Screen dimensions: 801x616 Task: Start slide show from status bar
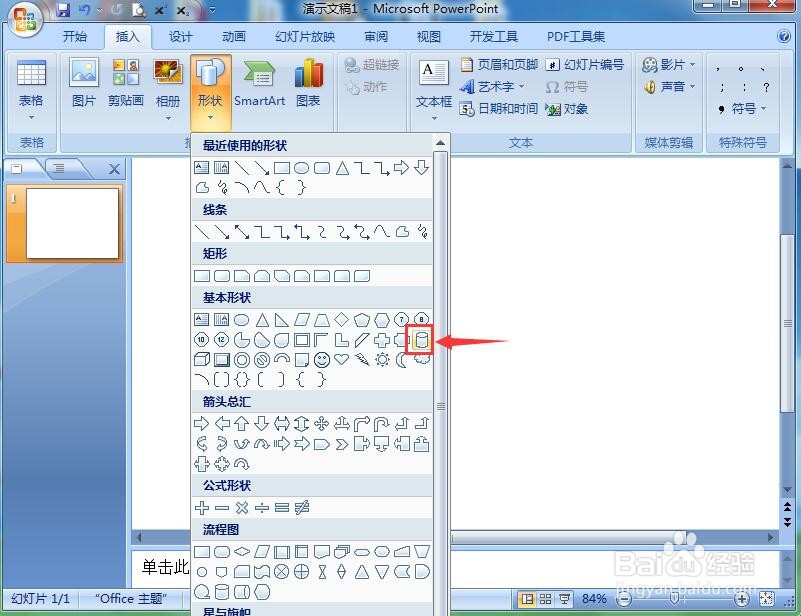tap(564, 599)
